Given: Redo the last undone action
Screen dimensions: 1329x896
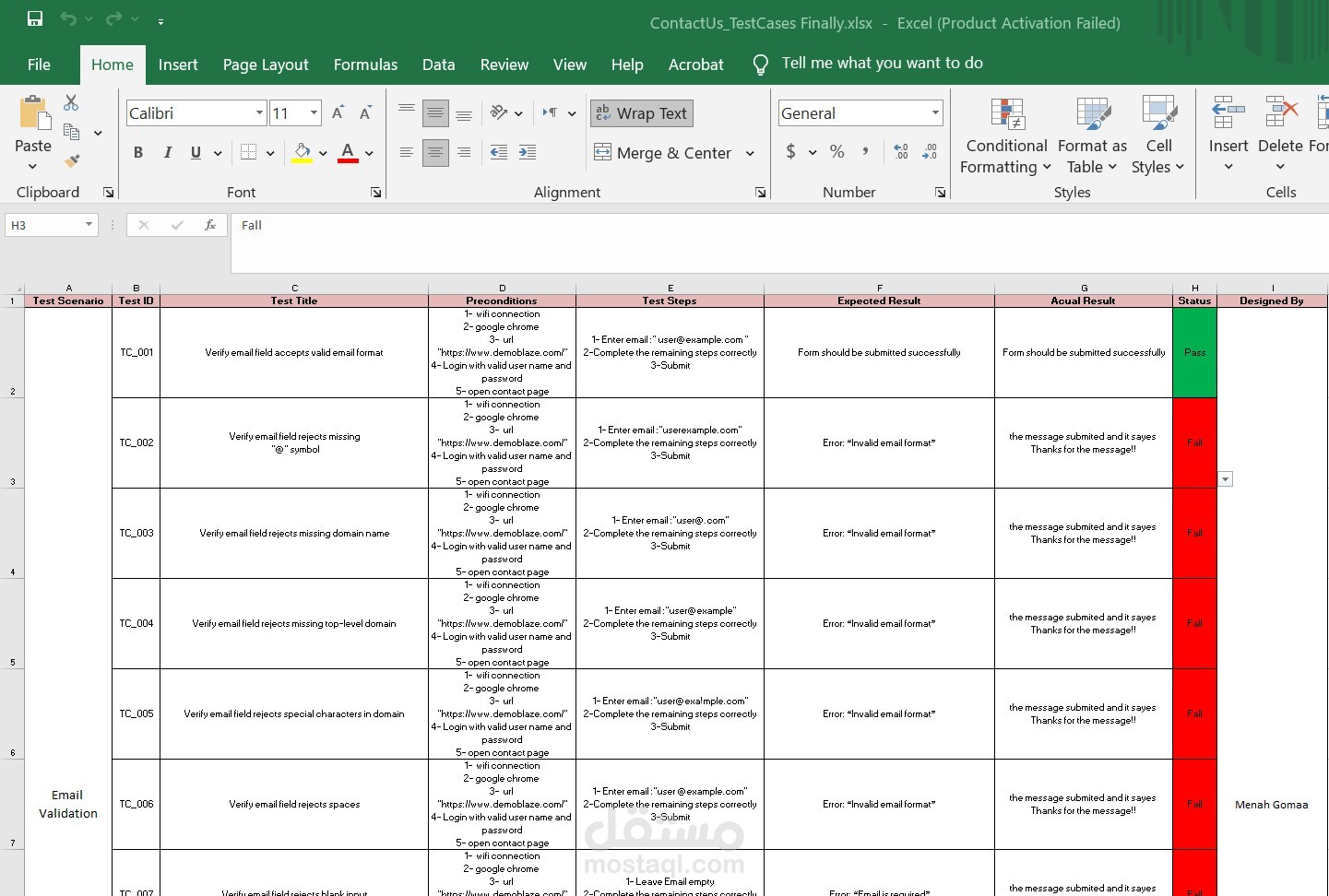Looking at the screenshot, I should [x=113, y=18].
